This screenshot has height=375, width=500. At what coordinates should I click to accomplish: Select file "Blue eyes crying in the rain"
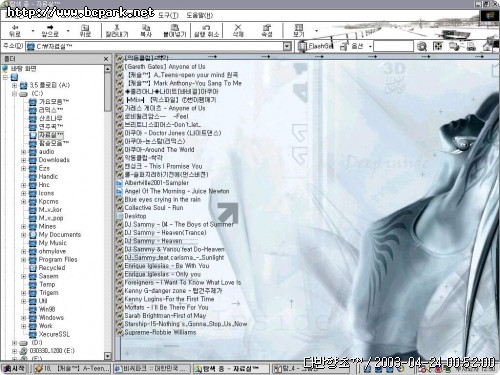point(163,200)
